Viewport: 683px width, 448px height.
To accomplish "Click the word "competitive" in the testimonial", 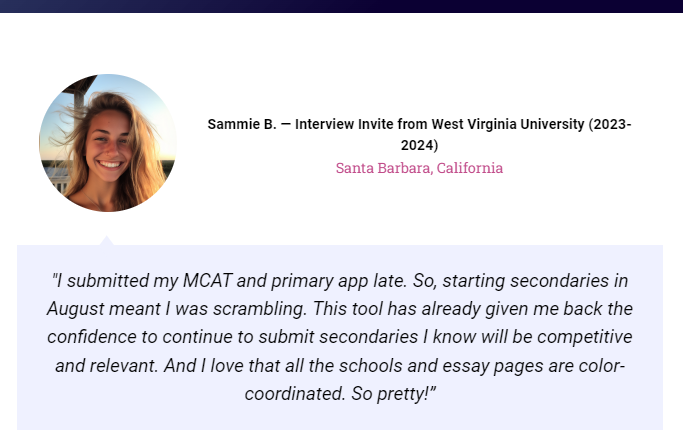I will click(x=585, y=337).
